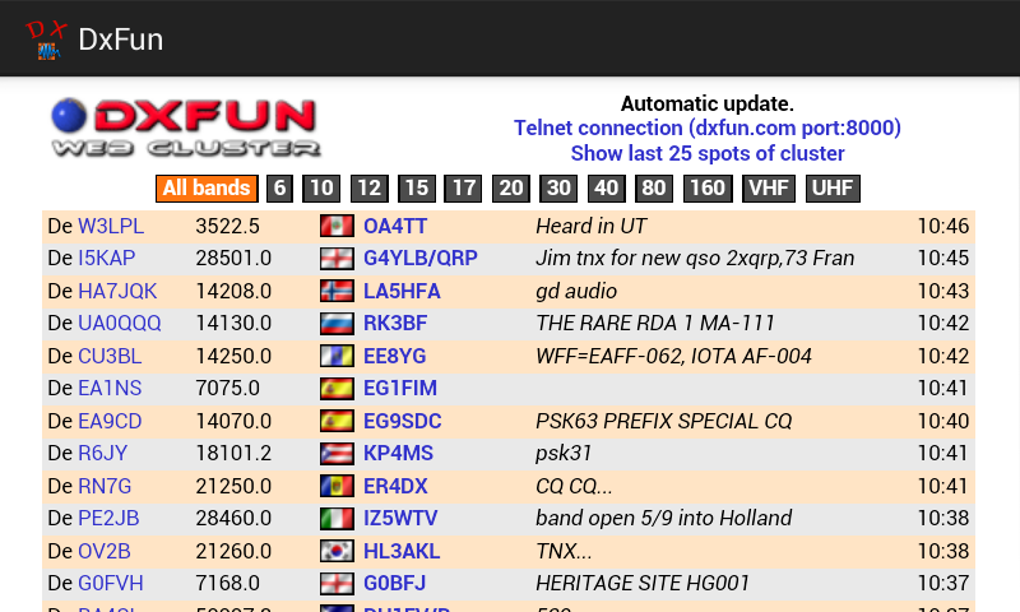Click the Italy flag beside IZ5WTV
The width and height of the screenshot is (1020, 612).
(x=337, y=518)
